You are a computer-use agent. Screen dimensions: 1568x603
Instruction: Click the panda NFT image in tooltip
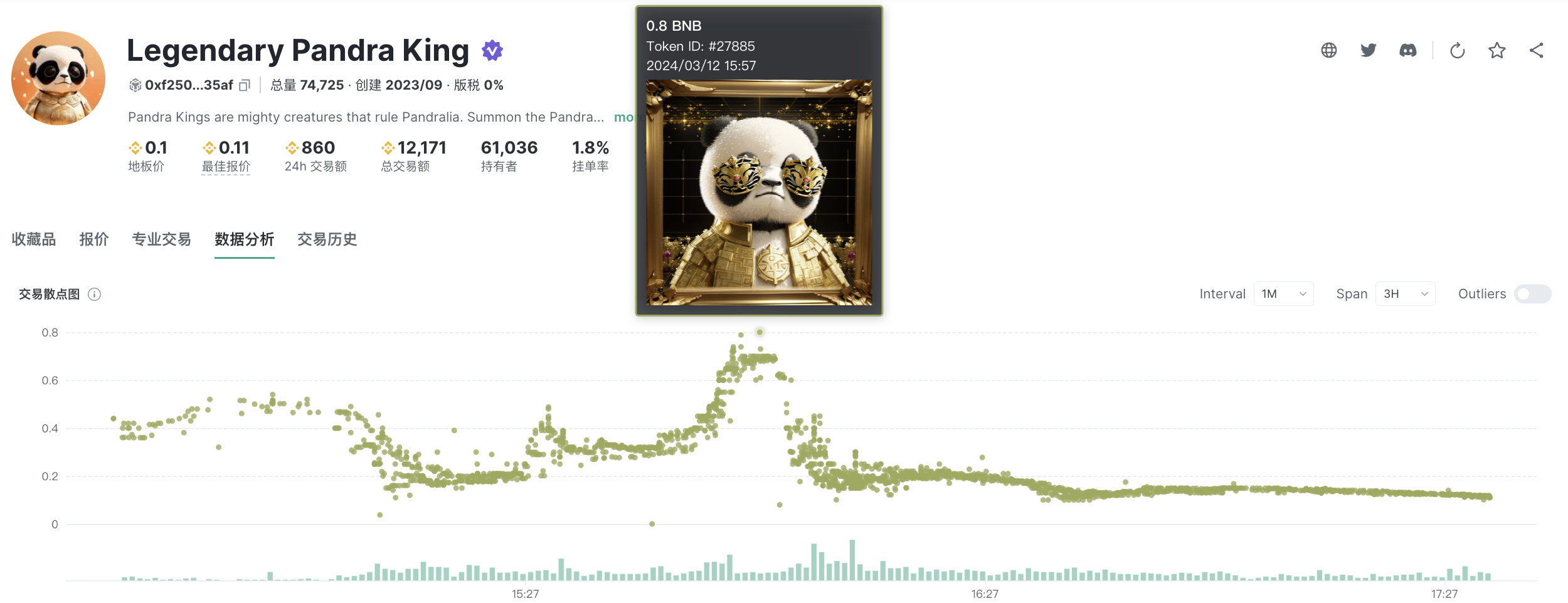759,192
